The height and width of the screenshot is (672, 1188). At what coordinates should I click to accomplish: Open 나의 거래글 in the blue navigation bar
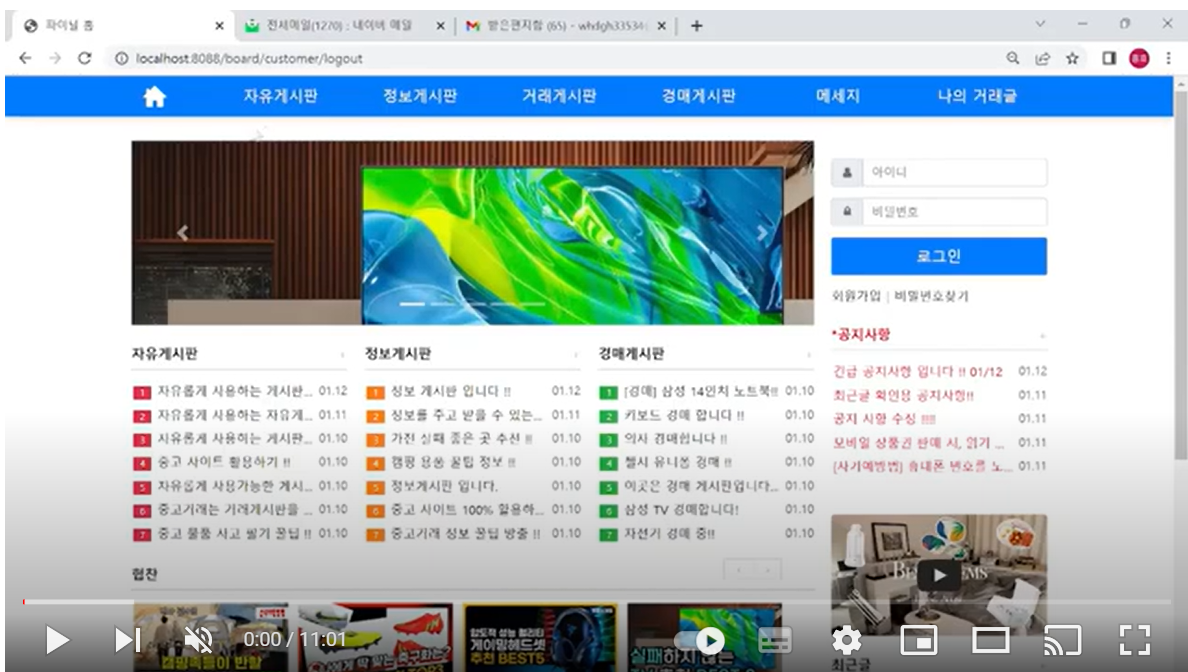(977, 96)
